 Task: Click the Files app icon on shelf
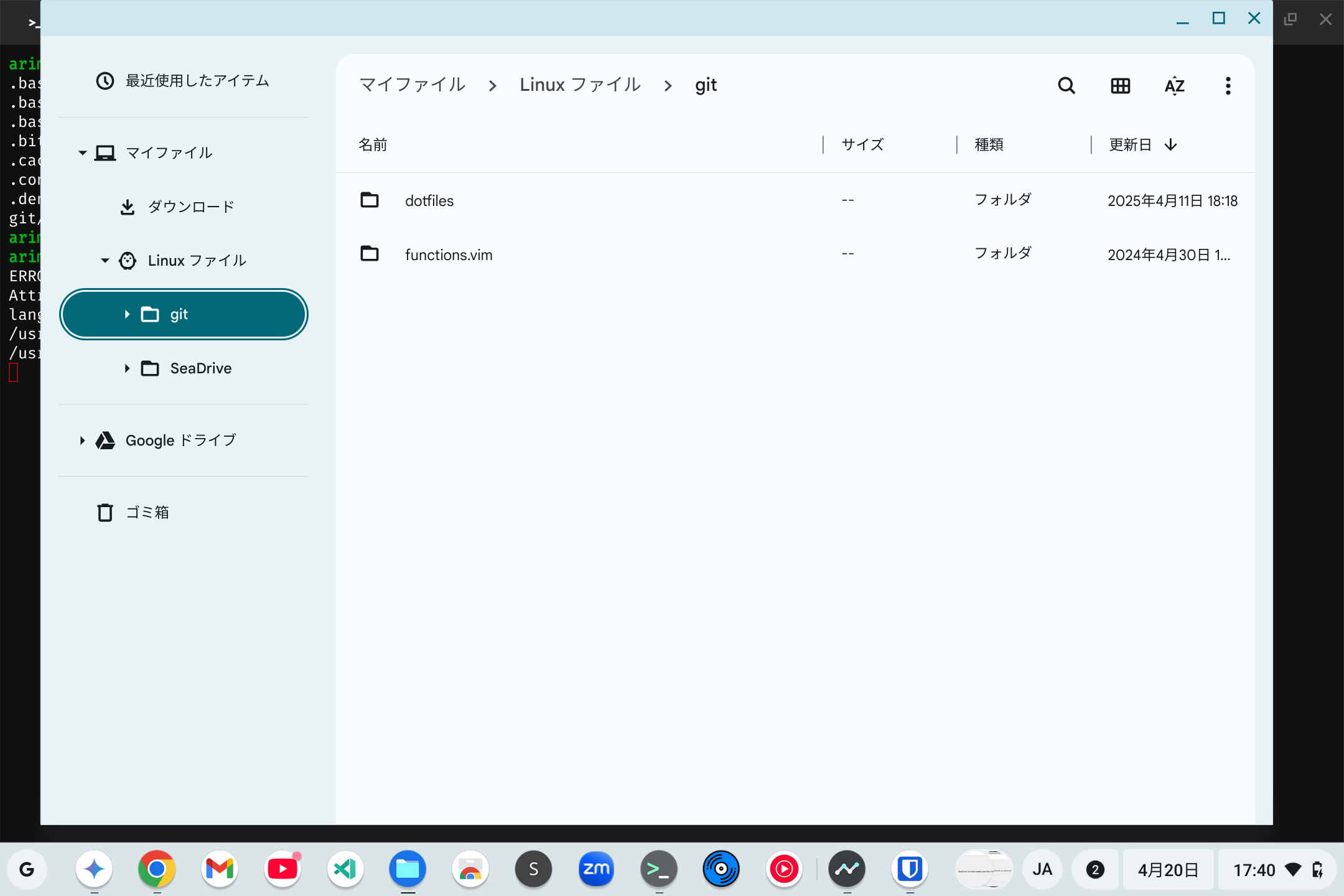coord(408,869)
